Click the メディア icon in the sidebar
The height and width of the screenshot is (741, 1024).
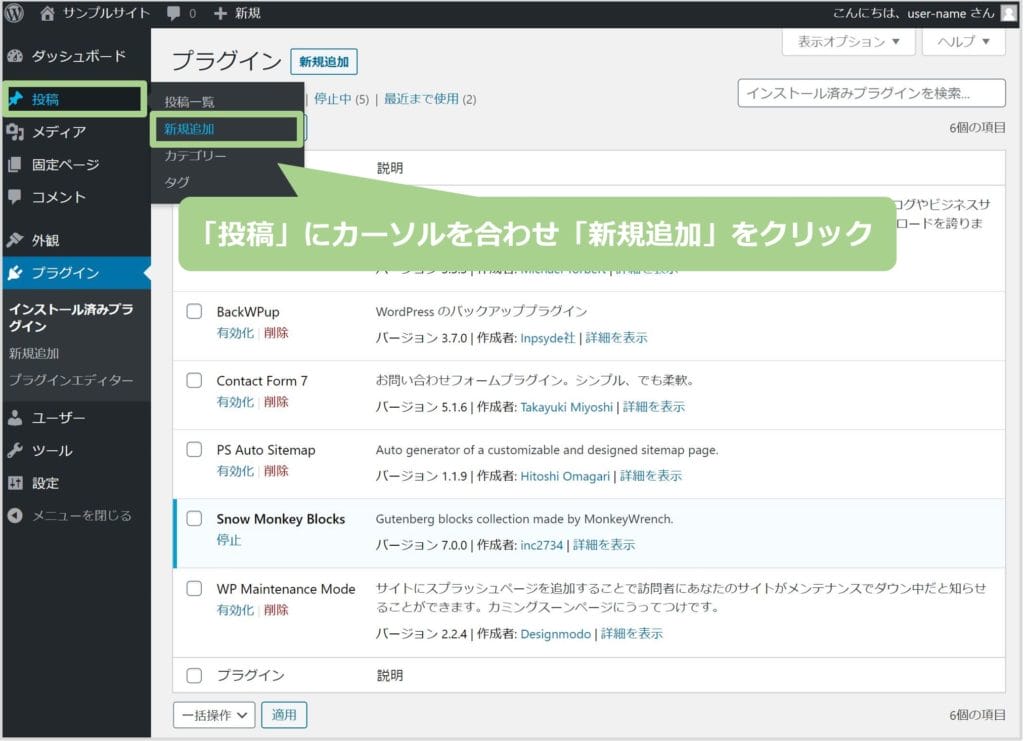15,132
